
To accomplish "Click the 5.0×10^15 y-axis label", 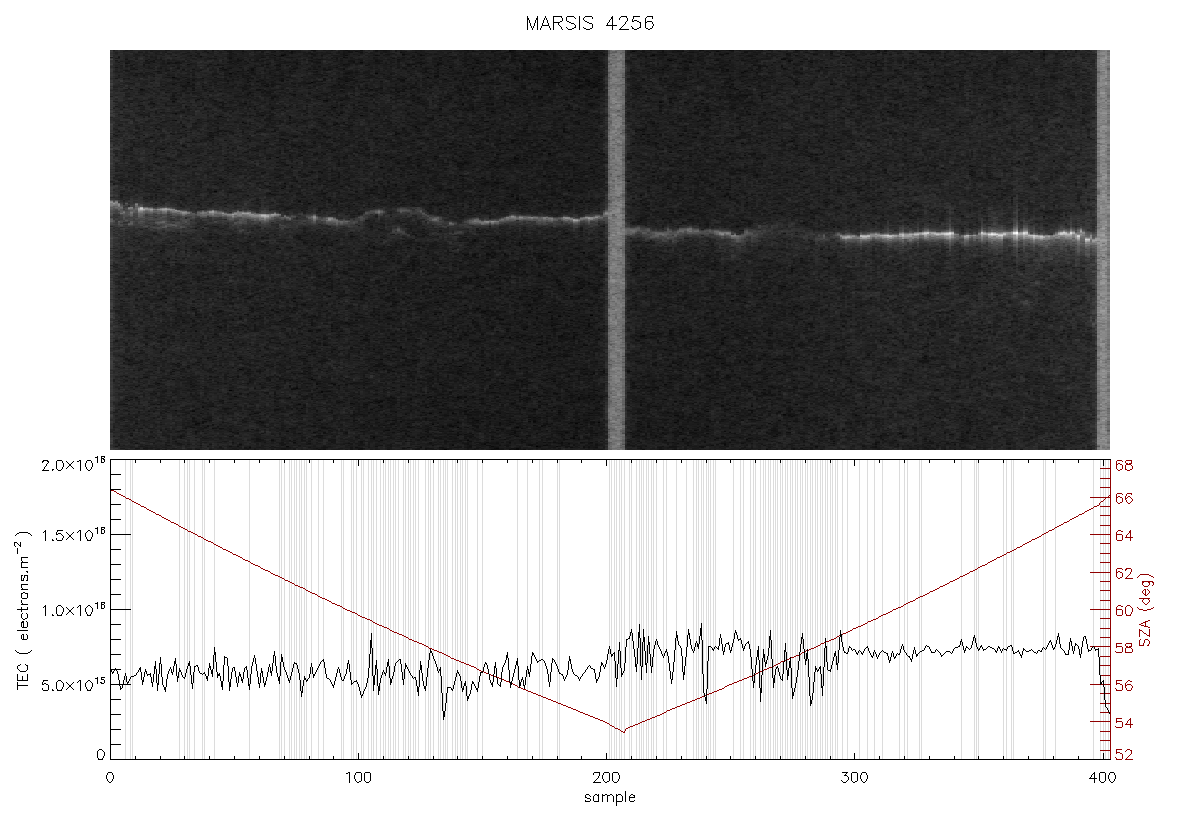I will coord(71,685).
